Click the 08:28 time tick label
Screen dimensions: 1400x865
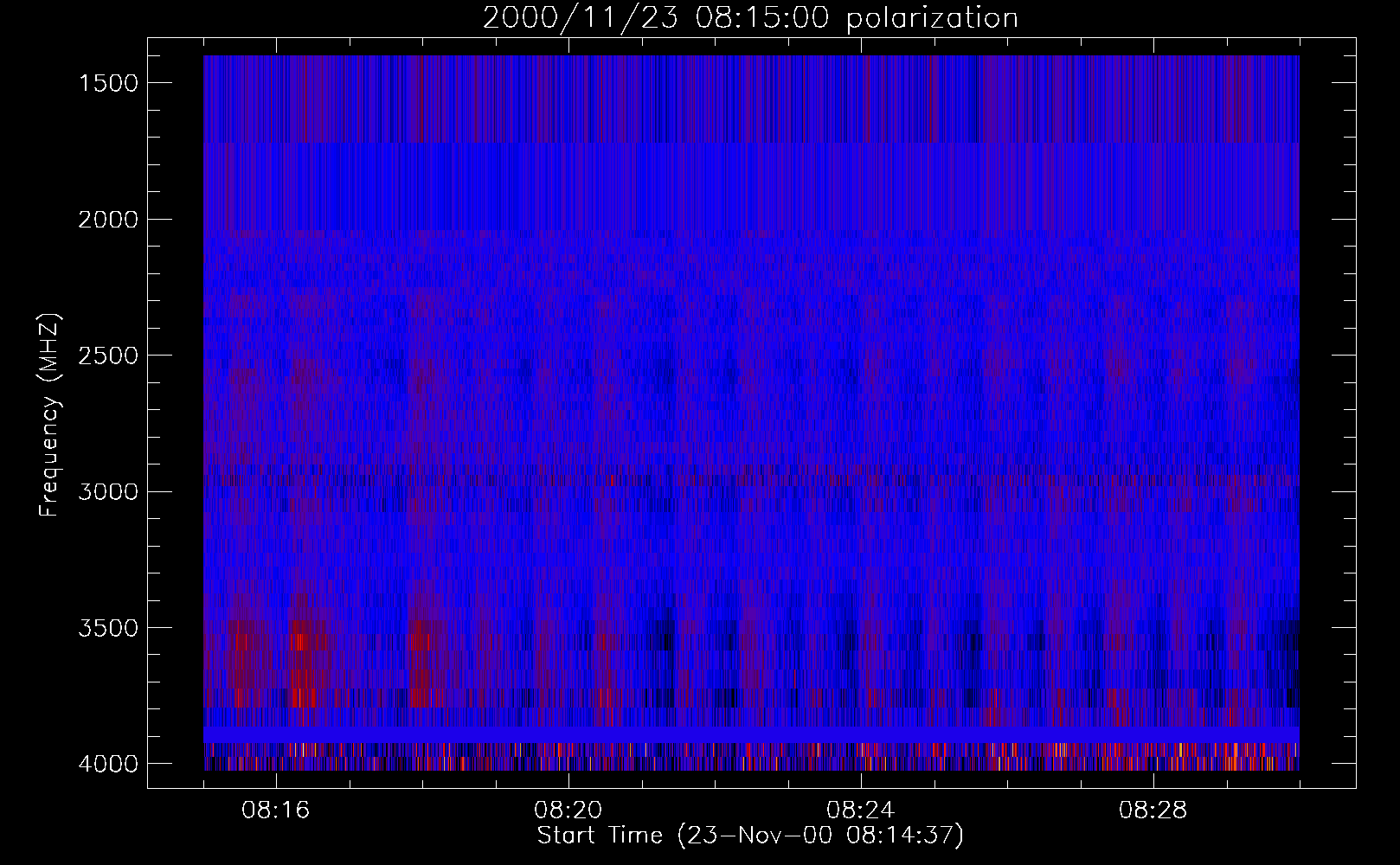click(x=1153, y=811)
